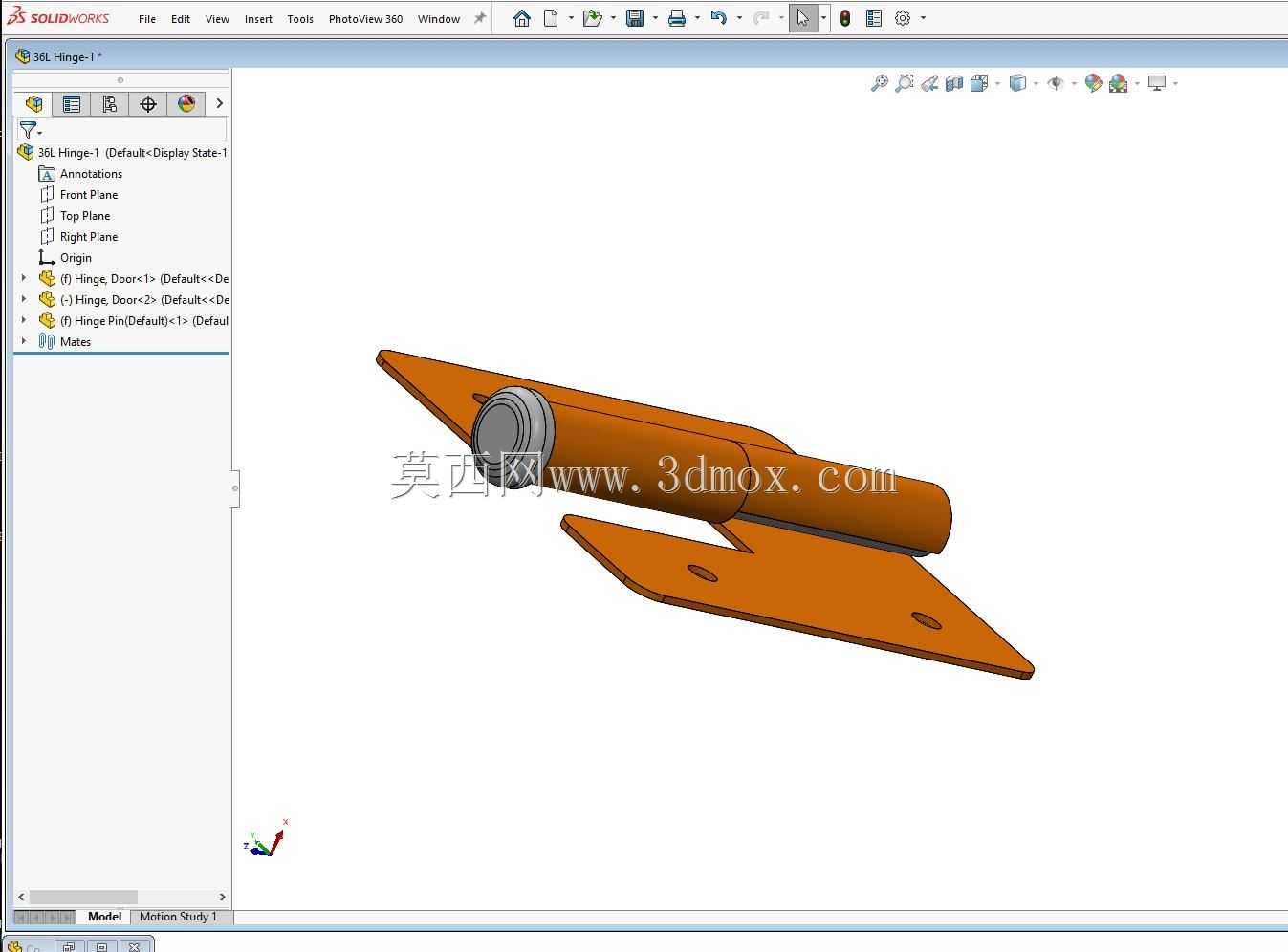Open the Open-file dropdown arrow

[613, 18]
